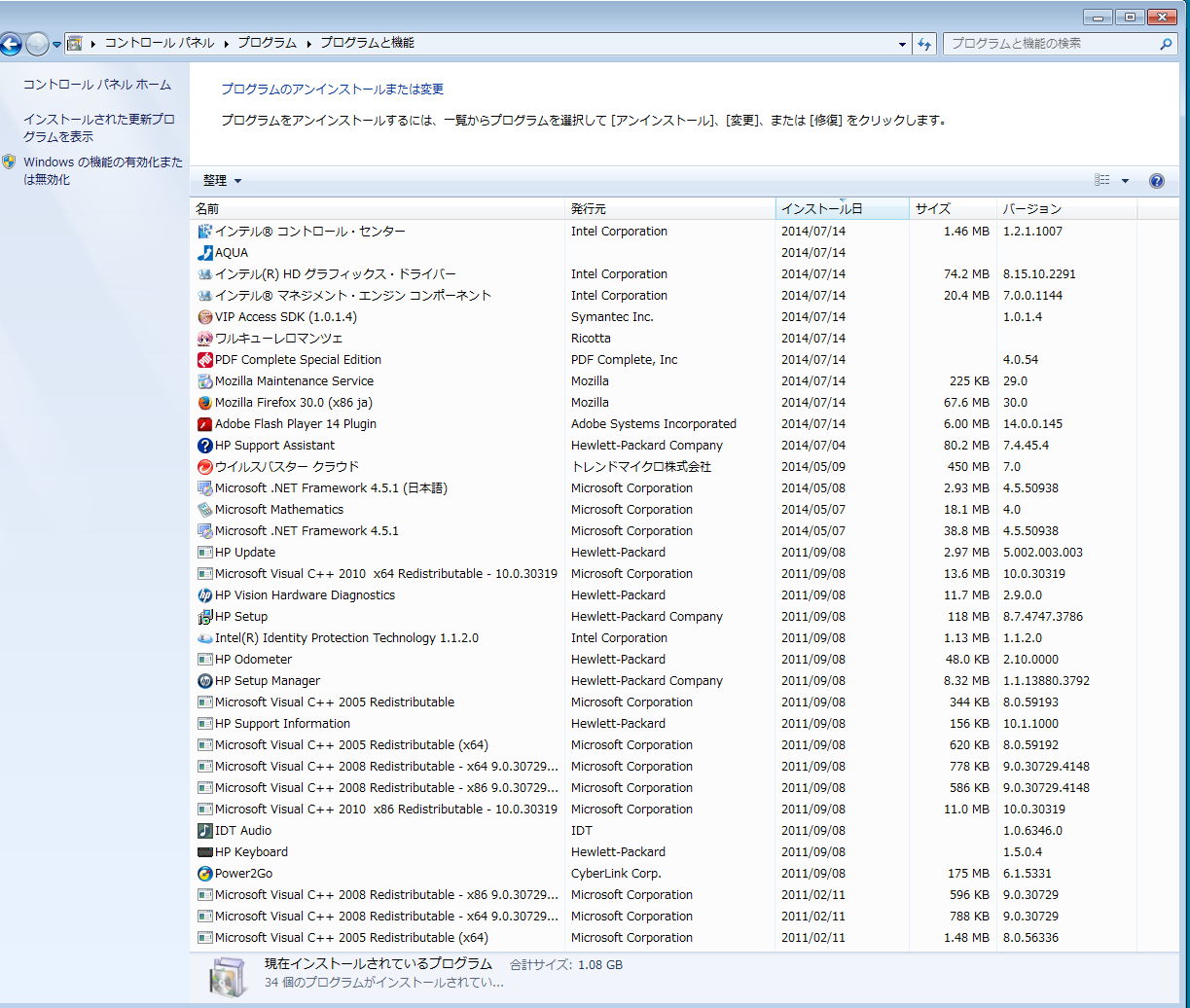The height and width of the screenshot is (1008, 1190).
Task: Click プログラムと機能 breadcrumb segment
Action: pos(367,44)
